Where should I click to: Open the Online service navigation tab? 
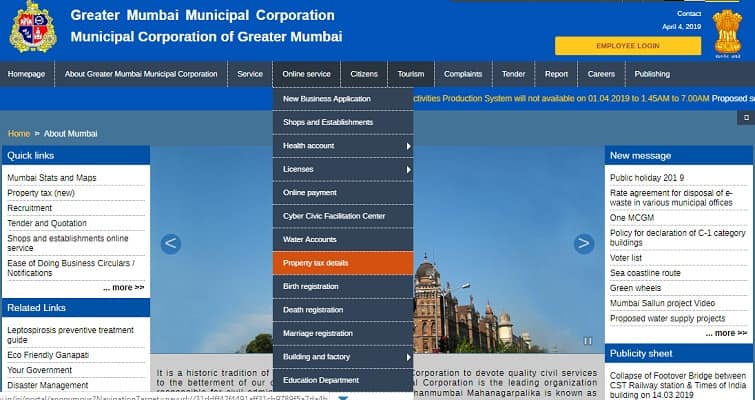[x=306, y=74]
